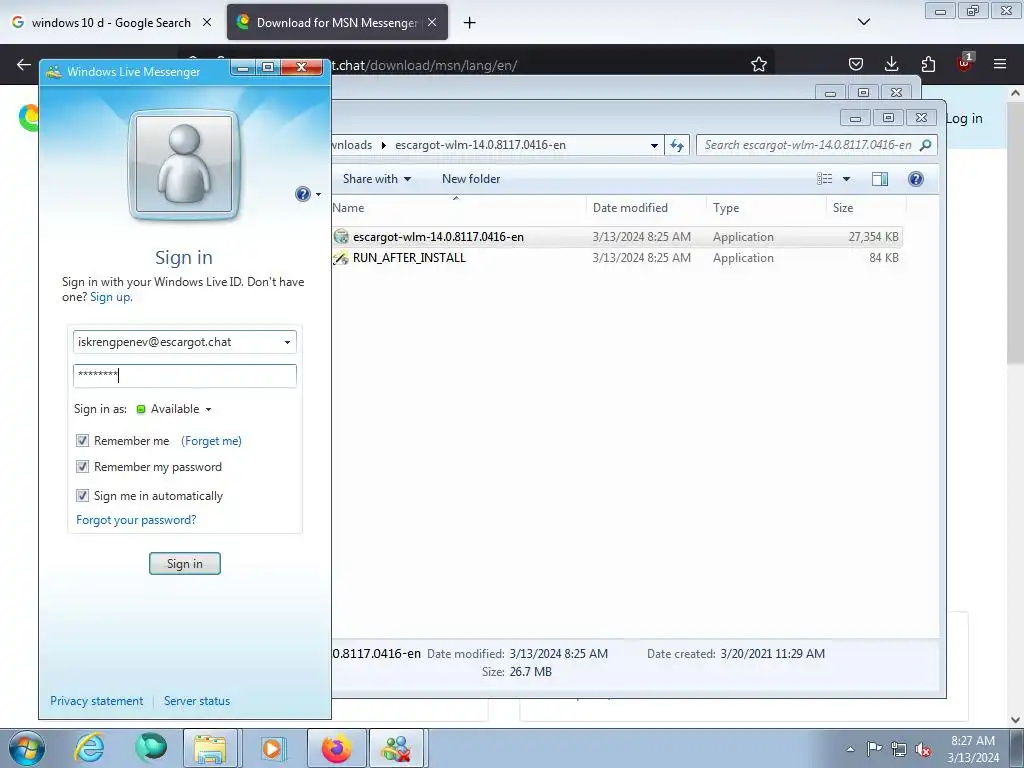1024x768 pixels.
Task: Open the Server status link
Action: (x=197, y=701)
